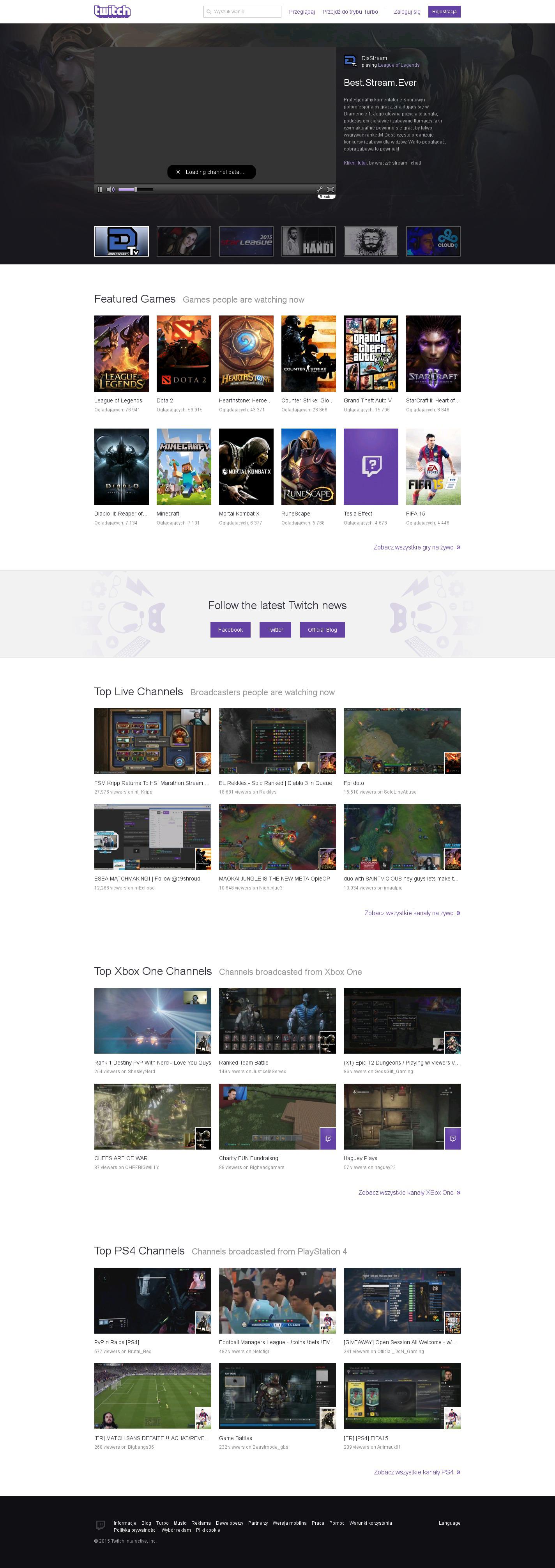The height and width of the screenshot is (1568, 555).
Task: Open the 'PvP n Raids [PS4]' stream thumbnail
Action: [x=153, y=1300]
